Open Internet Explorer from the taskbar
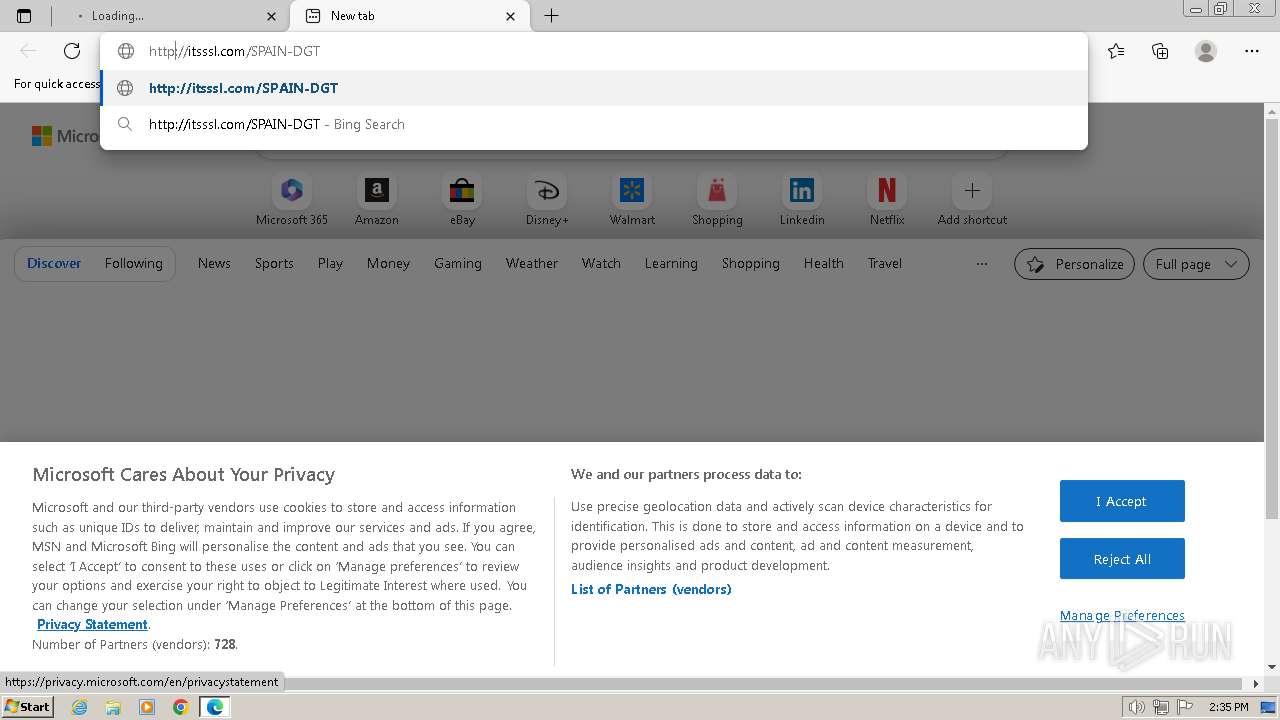Viewport: 1280px width, 720px height. 80,707
